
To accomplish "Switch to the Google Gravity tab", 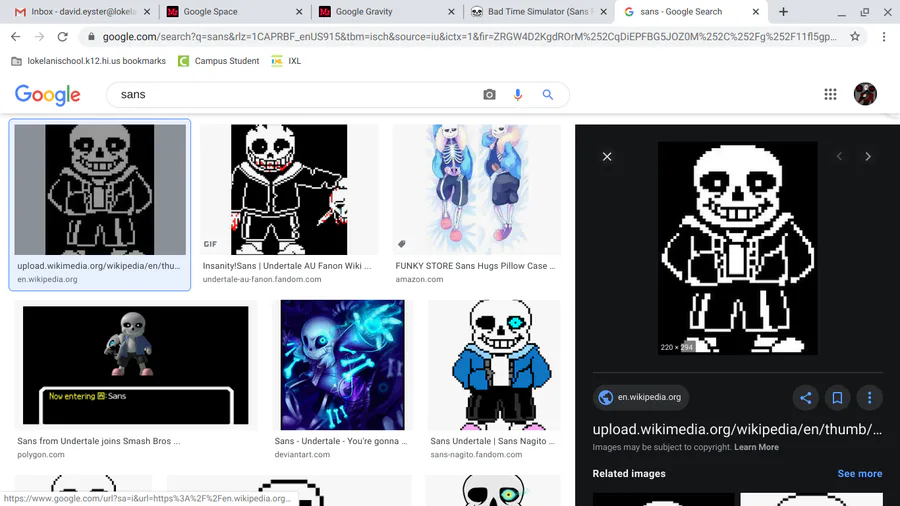I will (386, 11).
